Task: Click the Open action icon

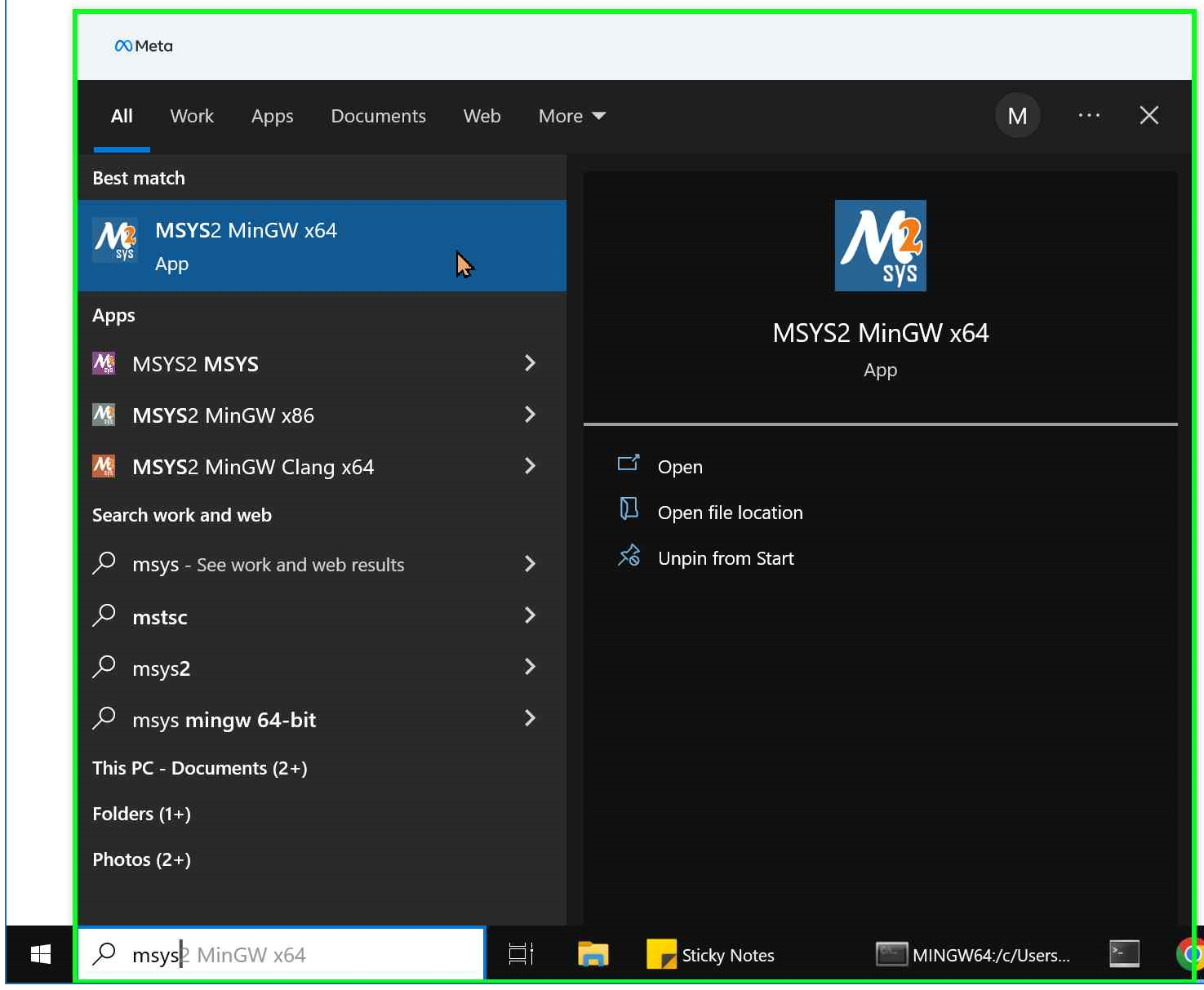Action: 629,464
